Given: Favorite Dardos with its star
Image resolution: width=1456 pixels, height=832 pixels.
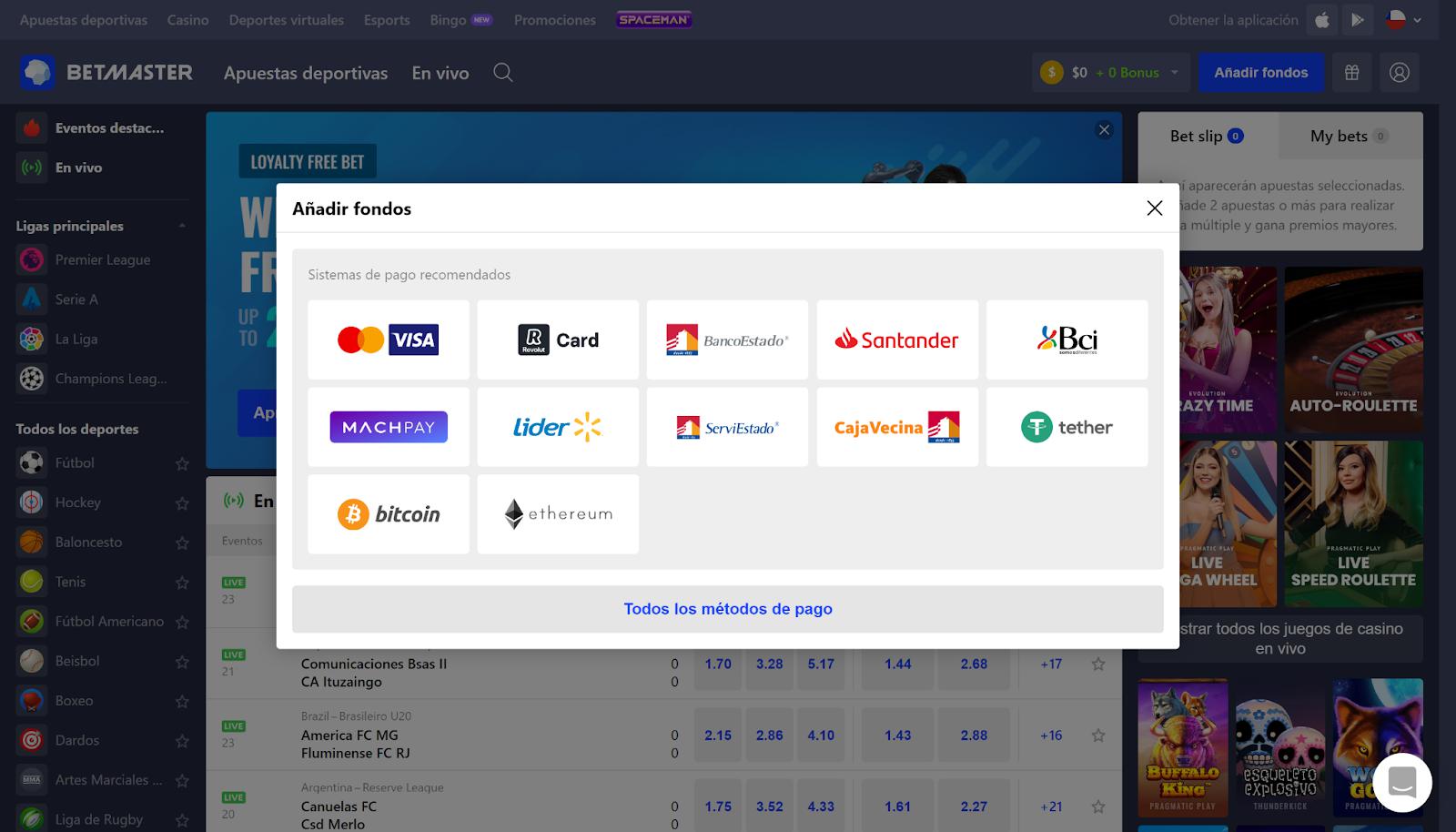Looking at the screenshot, I should click(x=182, y=740).
